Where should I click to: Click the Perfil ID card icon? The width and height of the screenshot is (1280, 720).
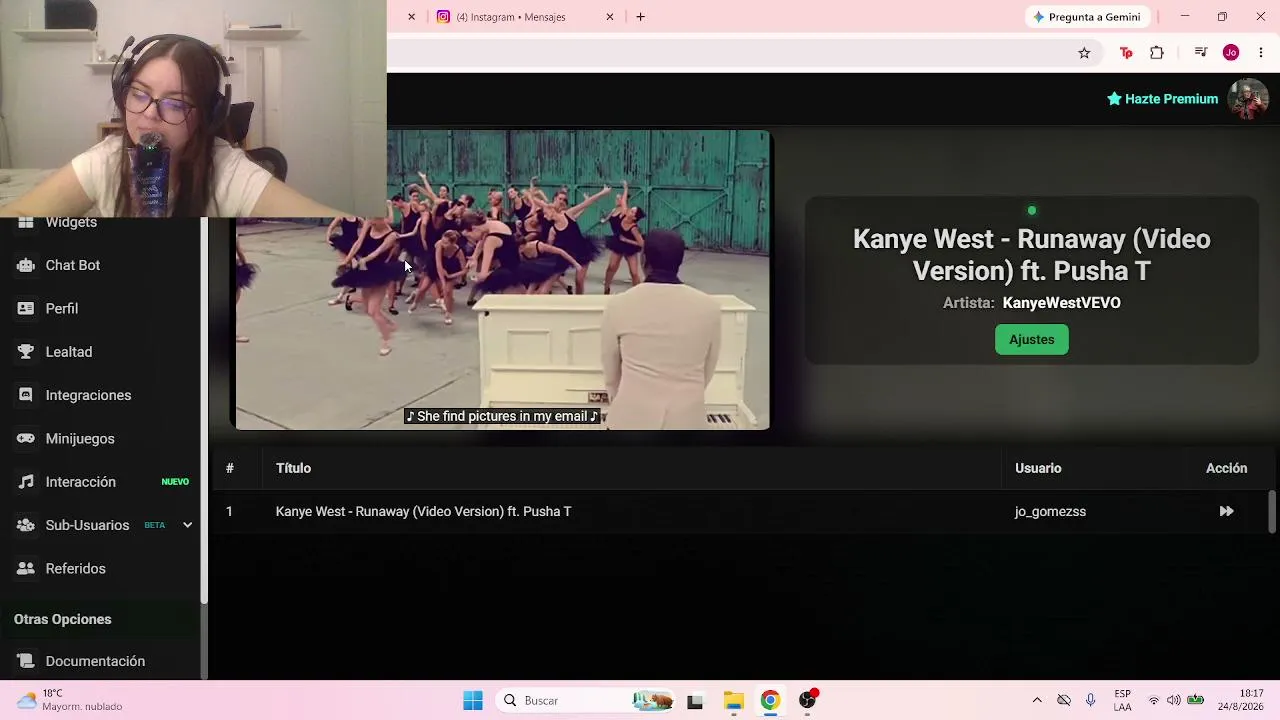pos(26,308)
